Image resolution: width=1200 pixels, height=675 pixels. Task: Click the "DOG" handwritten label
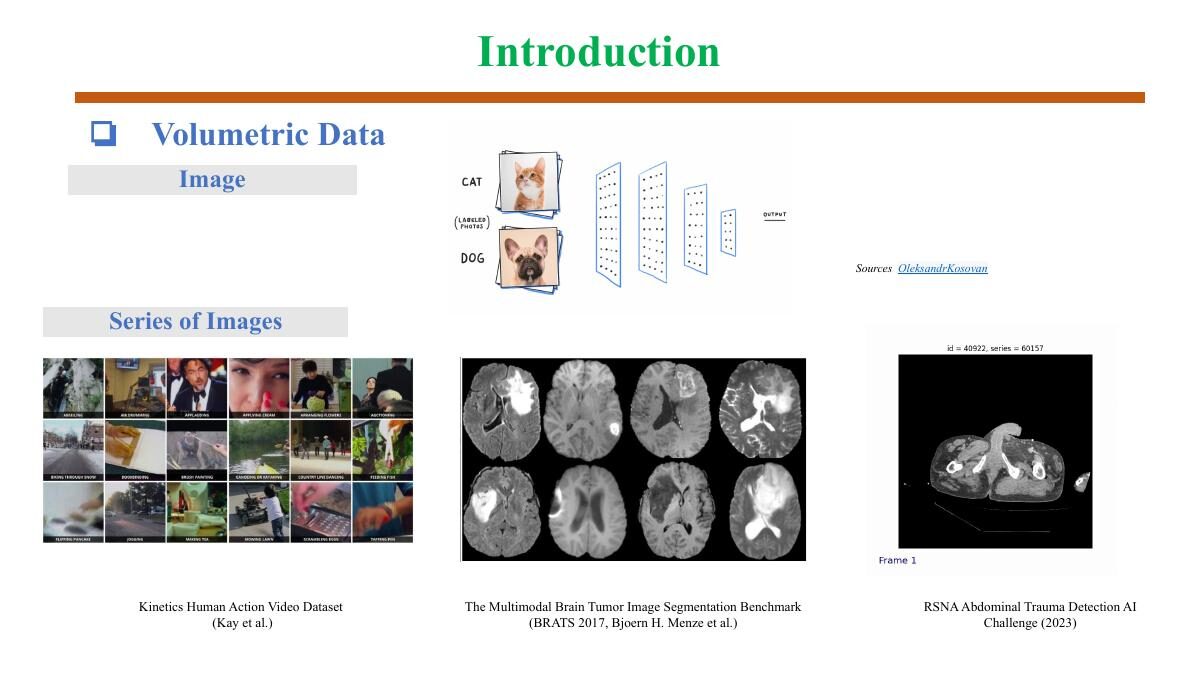point(473,258)
